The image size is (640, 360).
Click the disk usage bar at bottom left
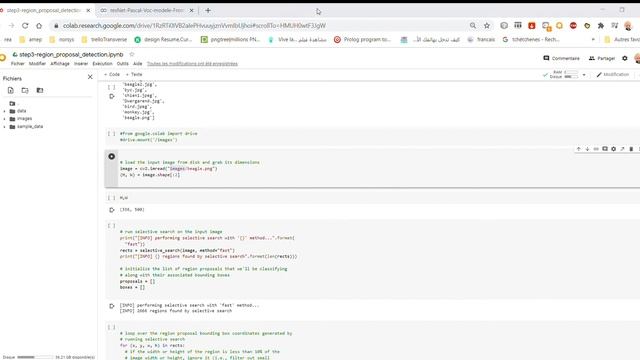[35, 357]
